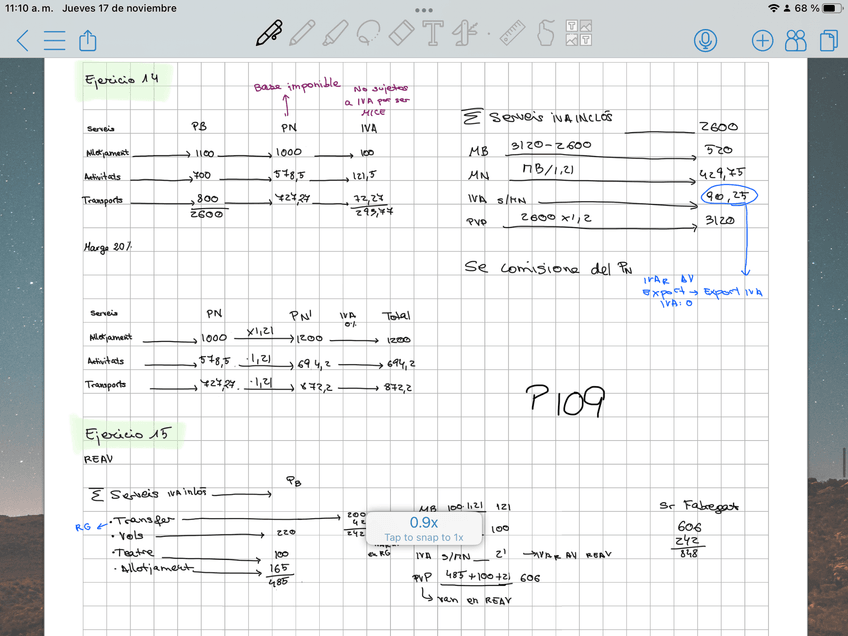
Task: Open the share and export menu
Action: tap(87, 40)
